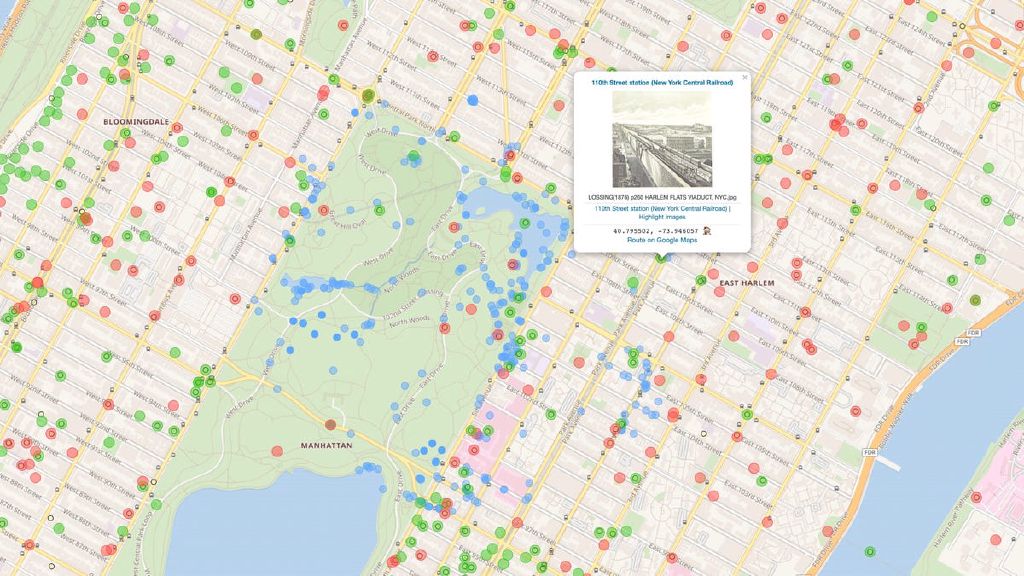Click the brown marker just above the MANHATTAN label
The width and height of the screenshot is (1024, 576).
pyautogui.click(x=330, y=425)
